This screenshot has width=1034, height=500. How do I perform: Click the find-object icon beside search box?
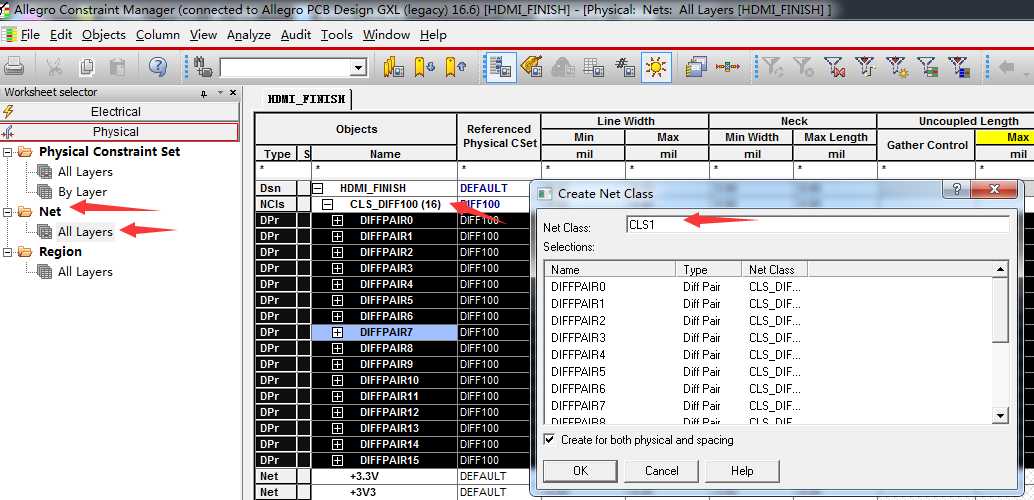click(x=203, y=67)
